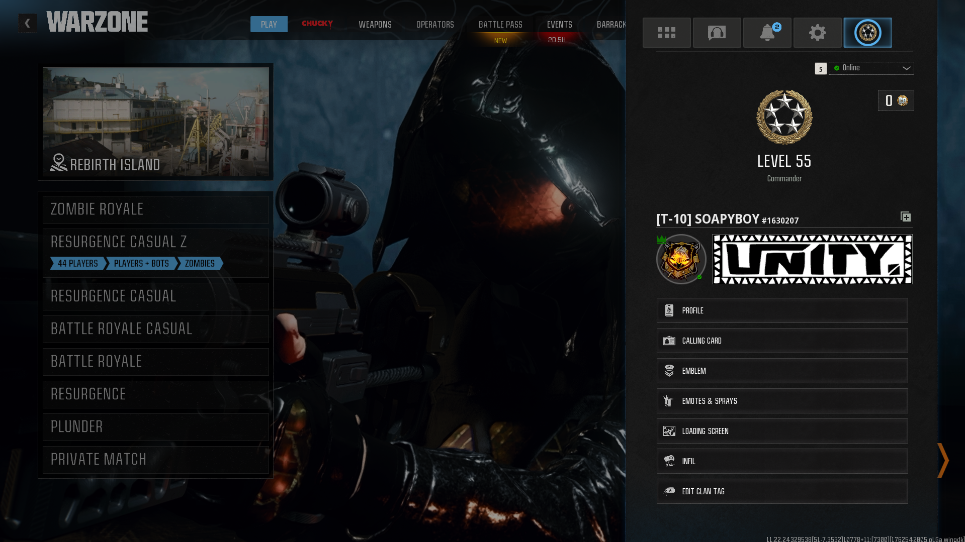965x542 pixels.
Task: Select Battle Royale Casual mode
Action: pyautogui.click(x=156, y=329)
